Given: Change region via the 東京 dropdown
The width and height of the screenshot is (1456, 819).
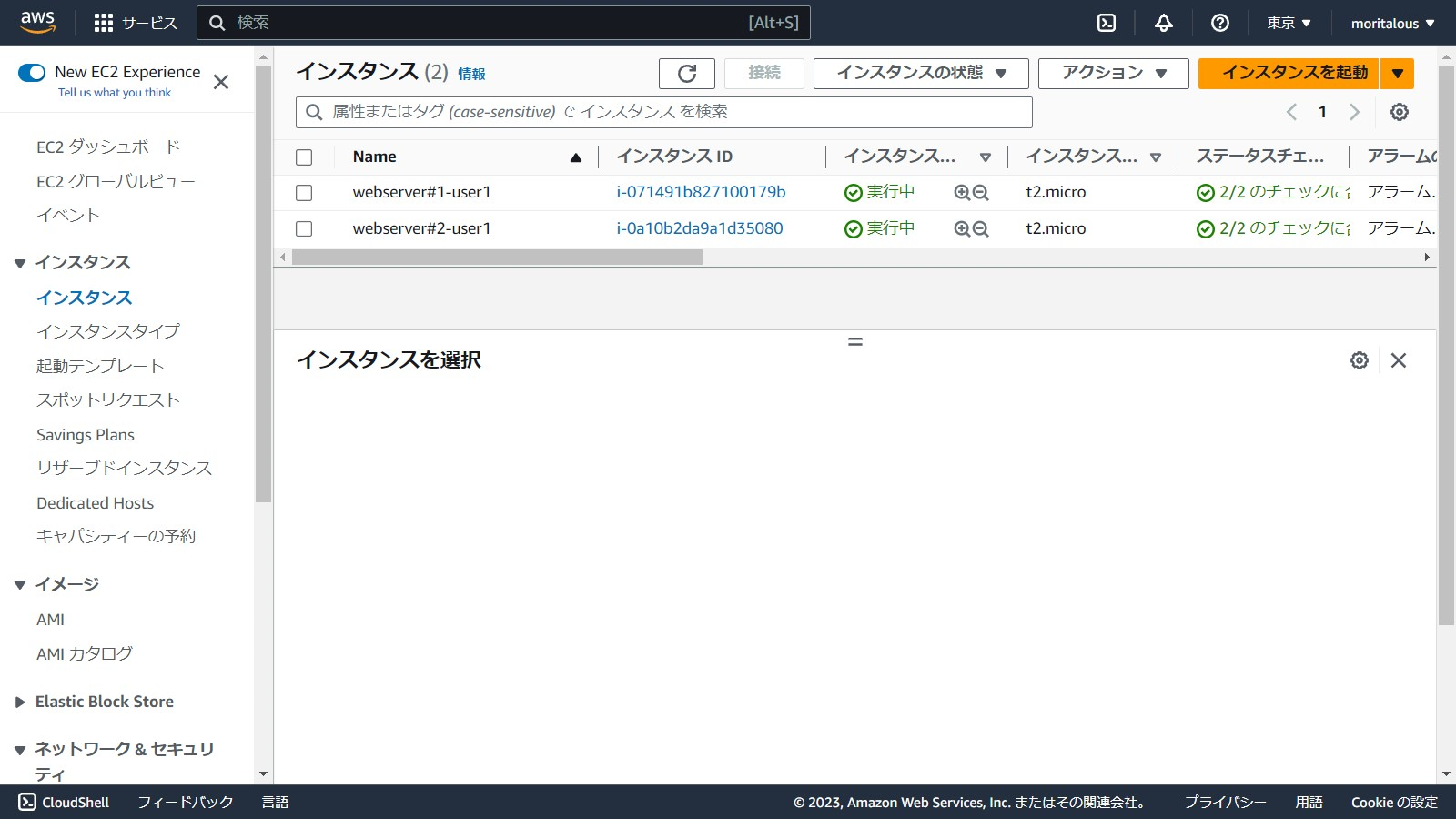Looking at the screenshot, I should (1287, 23).
